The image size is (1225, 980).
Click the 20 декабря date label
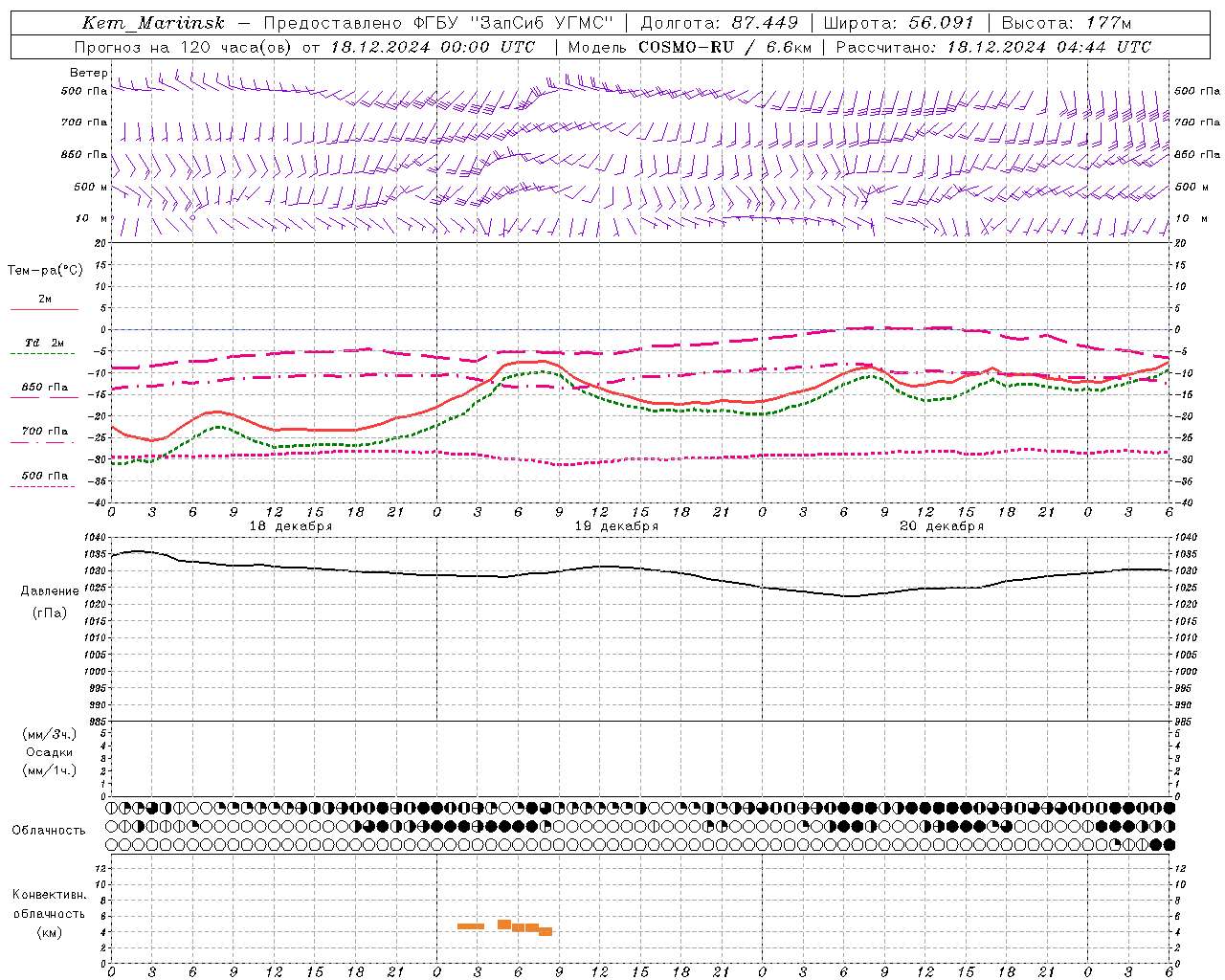click(942, 526)
